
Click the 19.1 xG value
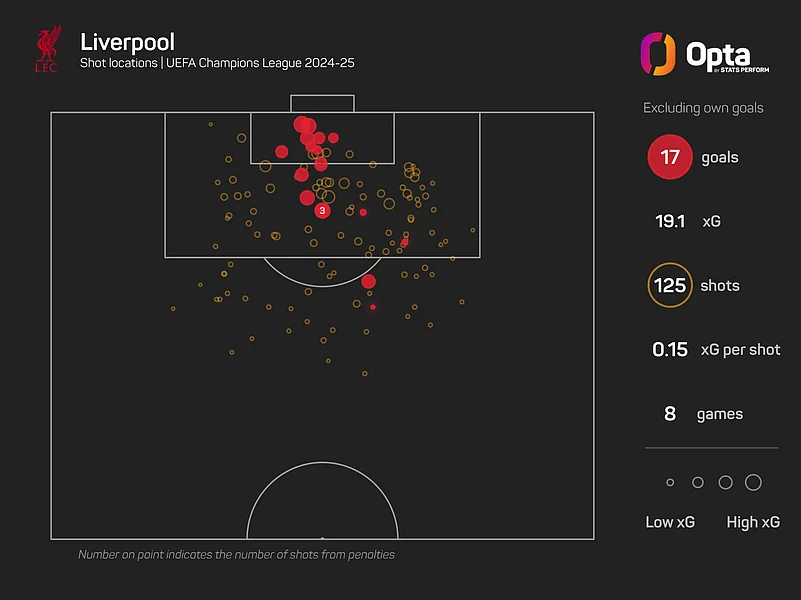coord(669,221)
